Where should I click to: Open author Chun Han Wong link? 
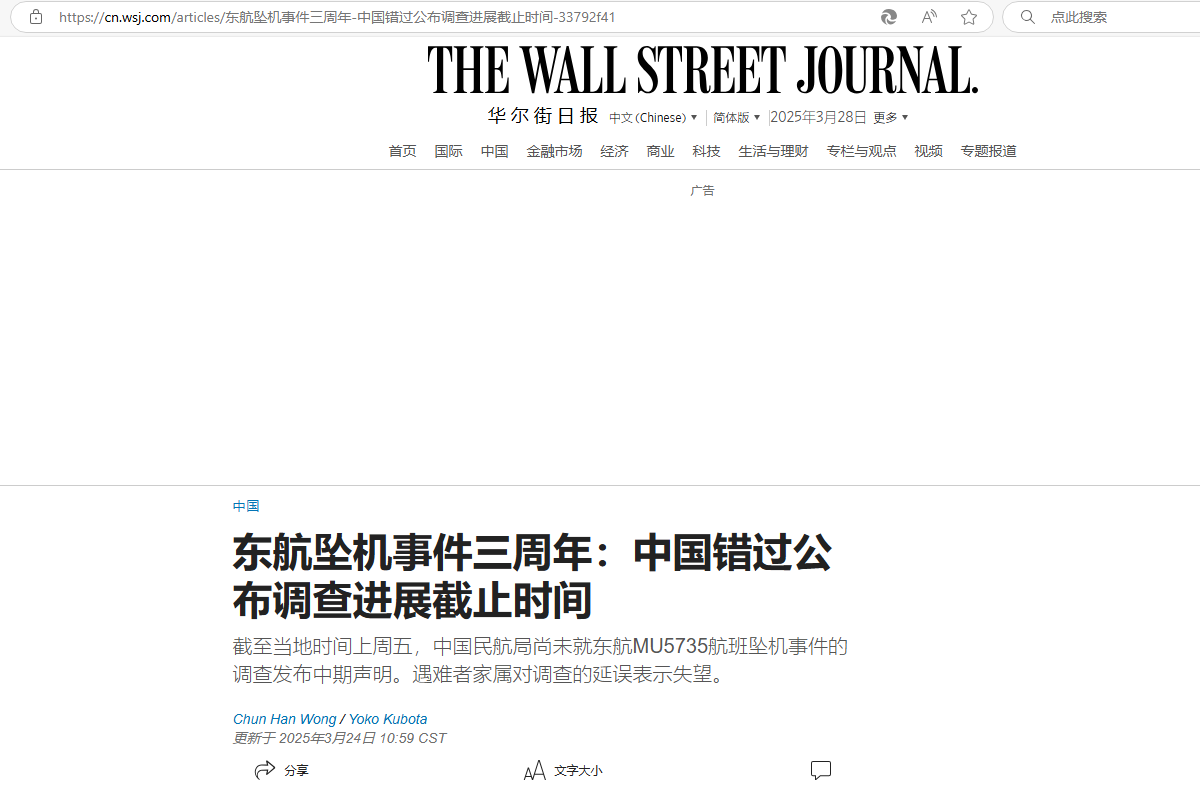pos(285,719)
